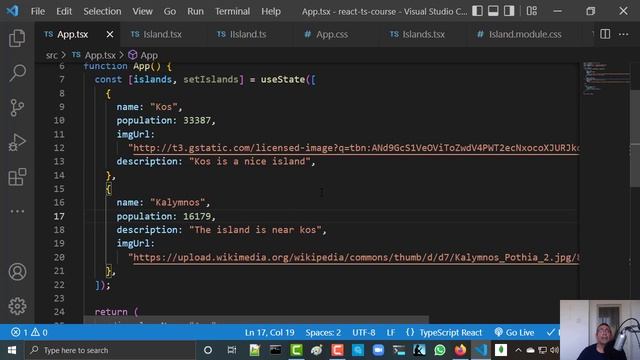
Task: Select the App.tsx tab
Action: pos(72,34)
